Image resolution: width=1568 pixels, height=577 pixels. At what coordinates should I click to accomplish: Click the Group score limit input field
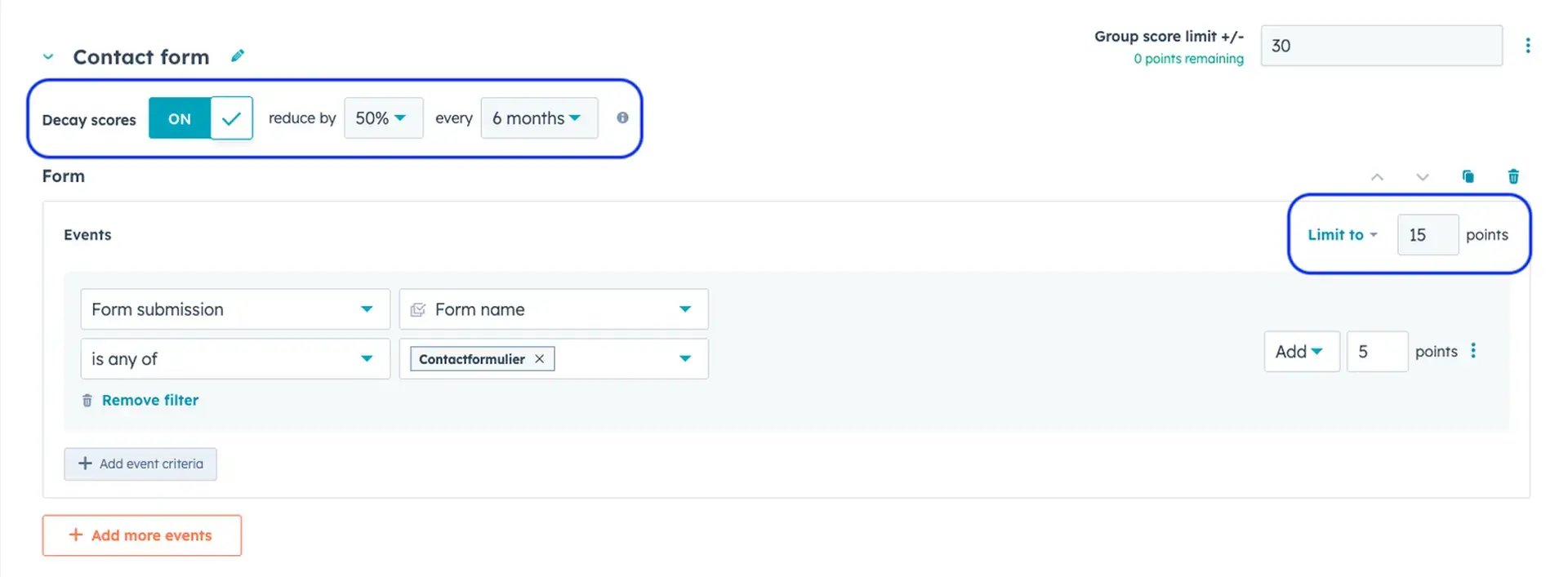click(1381, 46)
